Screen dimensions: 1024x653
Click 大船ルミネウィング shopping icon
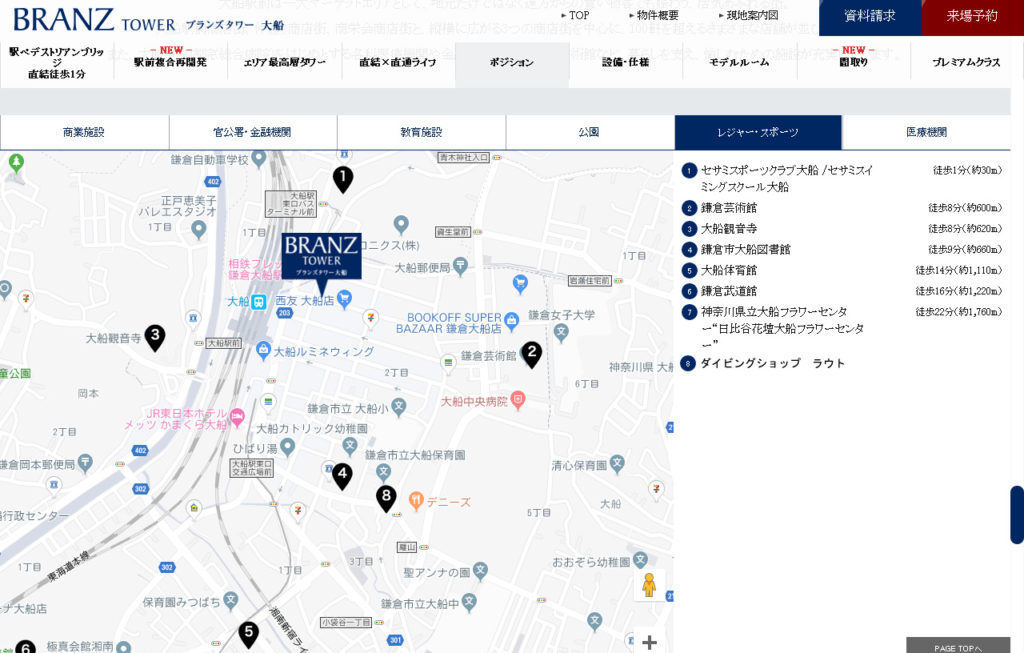[263, 350]
